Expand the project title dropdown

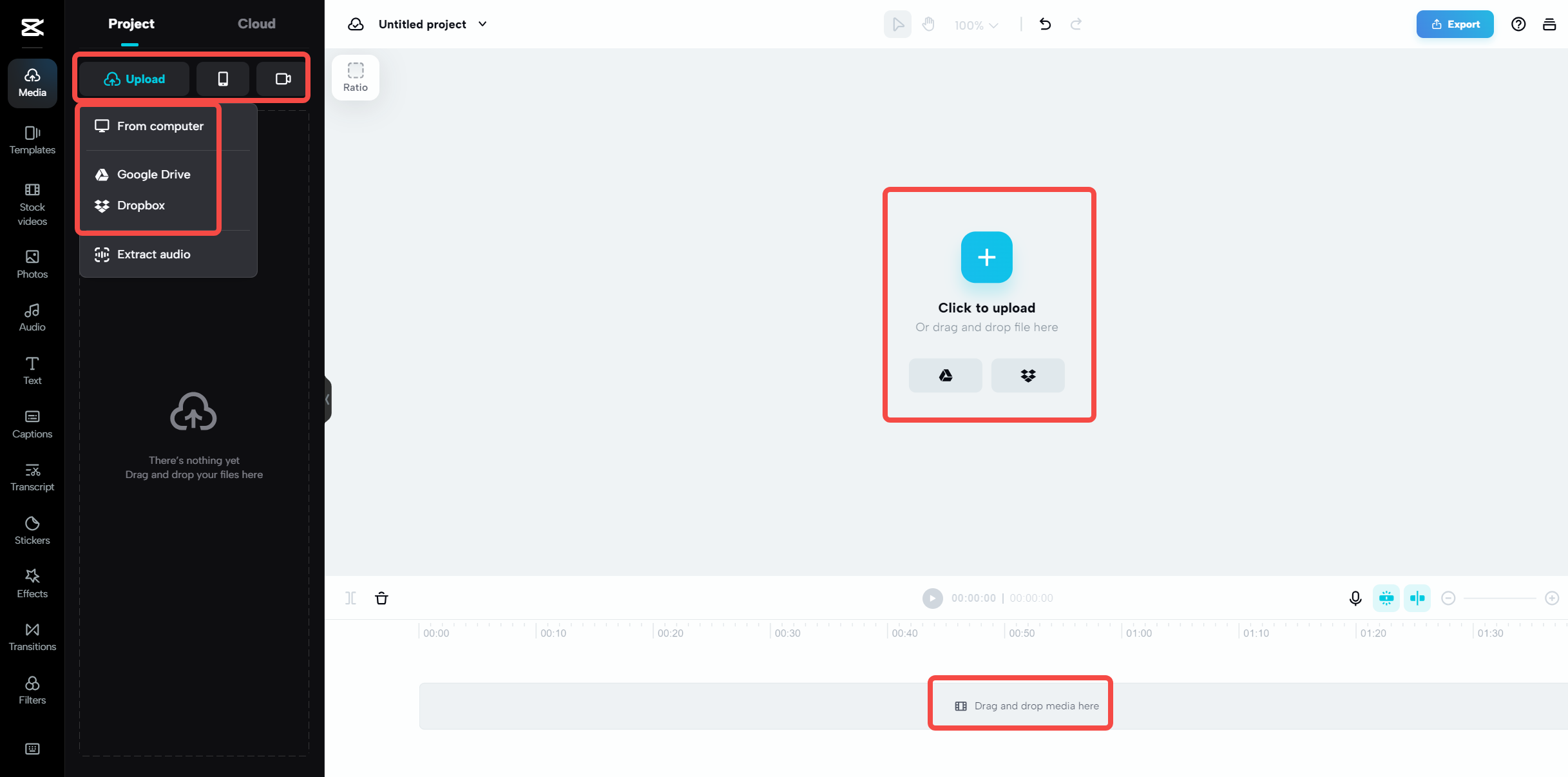tap(483, 24)
